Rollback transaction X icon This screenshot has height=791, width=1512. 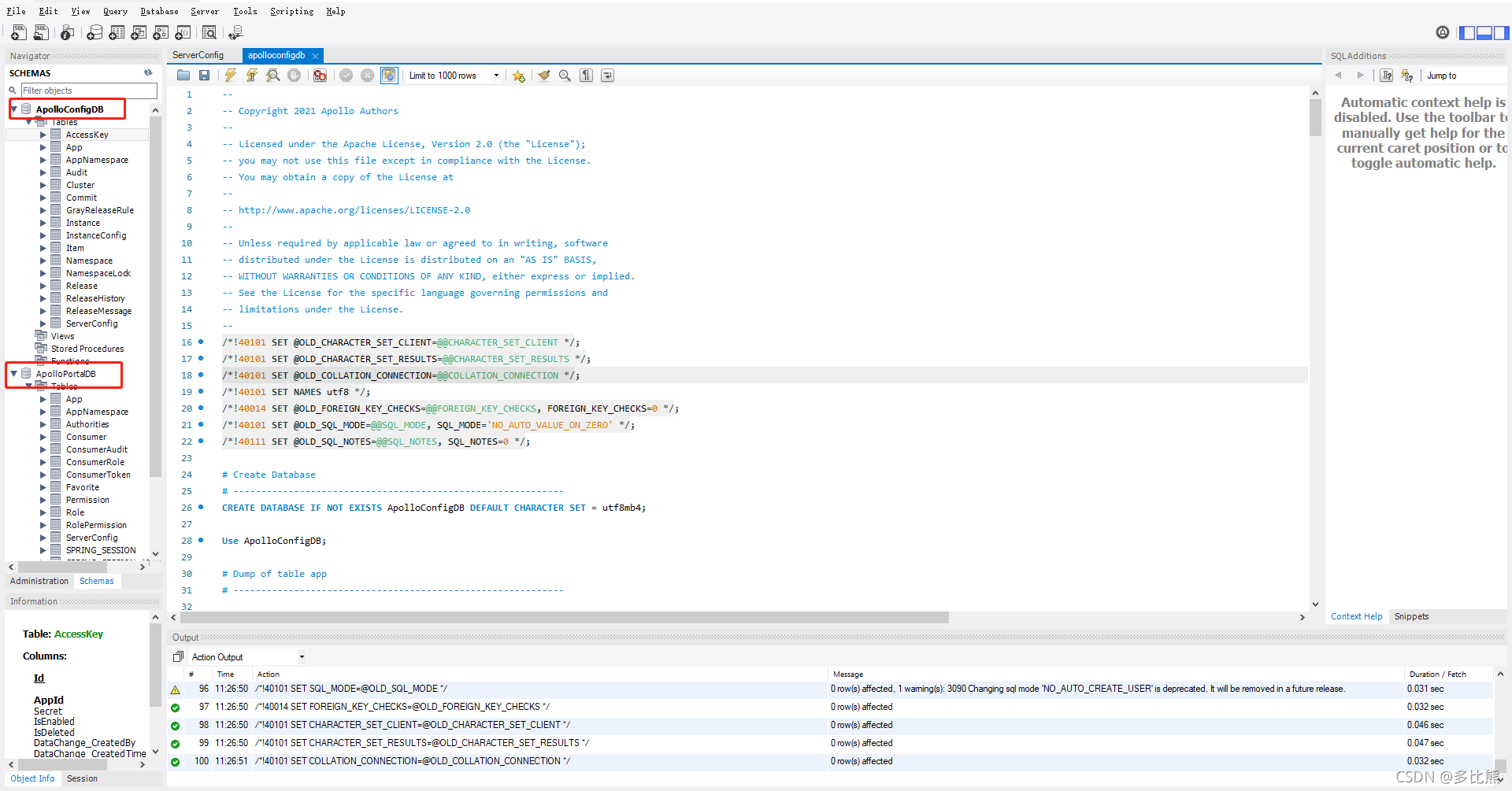click(x=367, y=76)
